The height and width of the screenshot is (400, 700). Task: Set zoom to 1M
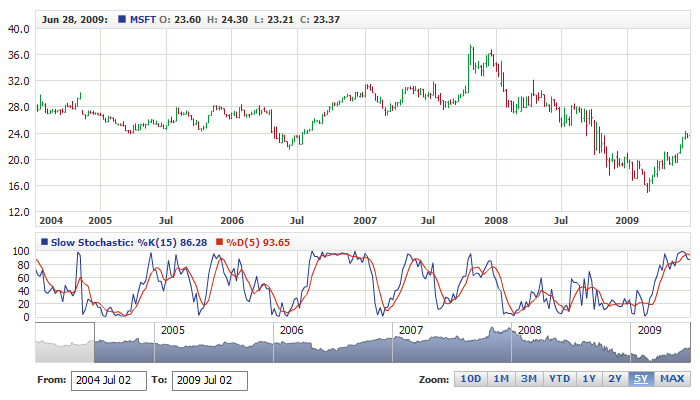[501, 379]
